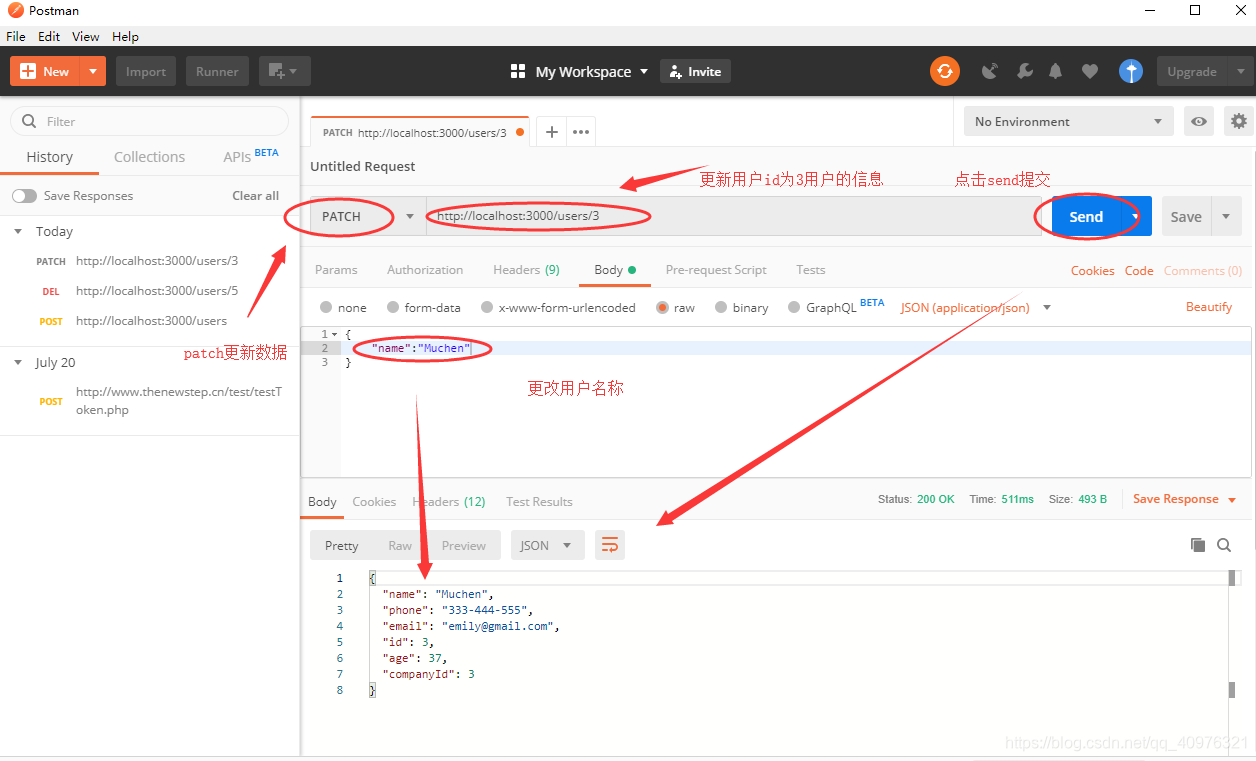The image size is (1256, 761).
Task: Click the environment quick look eye icon
Action: click(x=1199, y=121)
